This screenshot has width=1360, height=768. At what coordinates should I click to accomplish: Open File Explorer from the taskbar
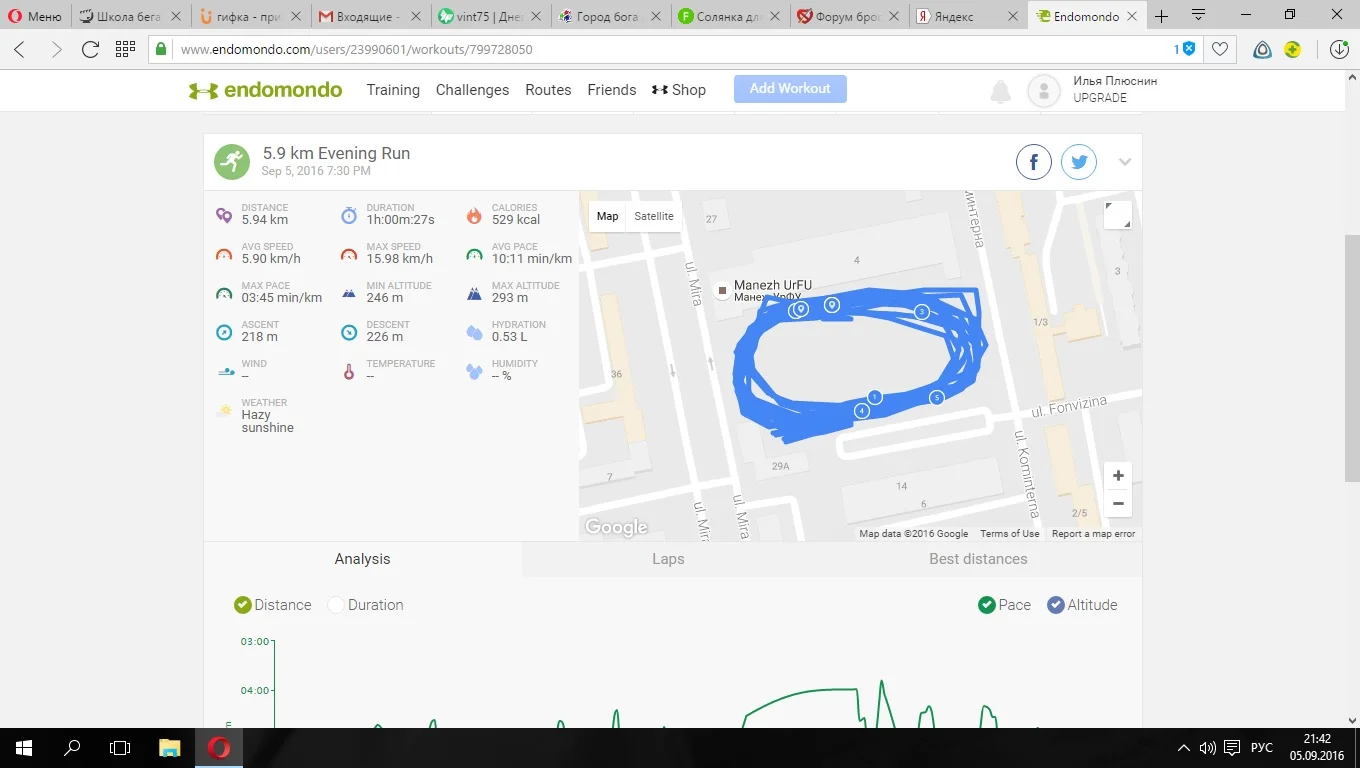click(x=170, y=748)
